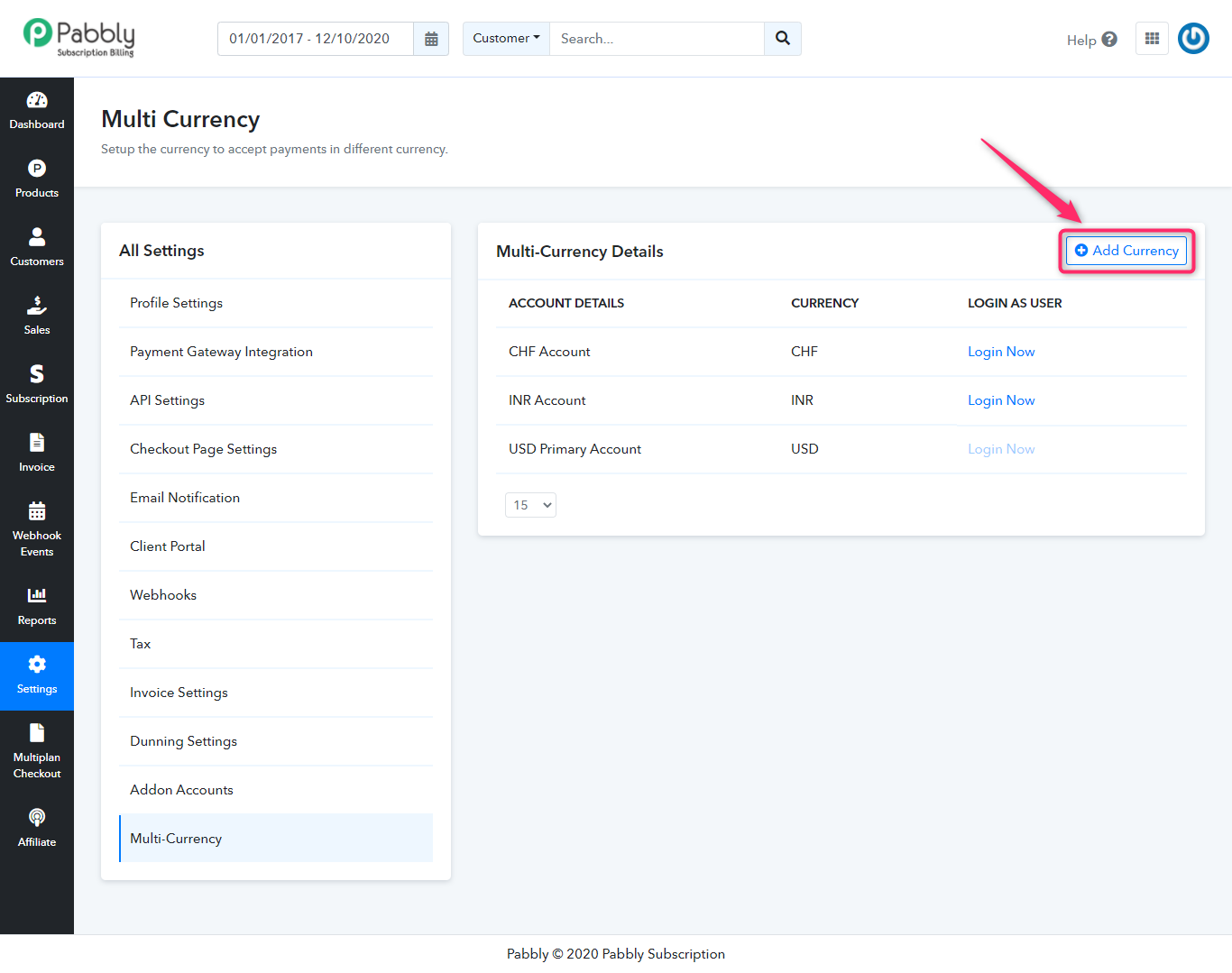The image size is (1232, 973).
Task: Open Customers section in sidebar
Action: point(37,248)
